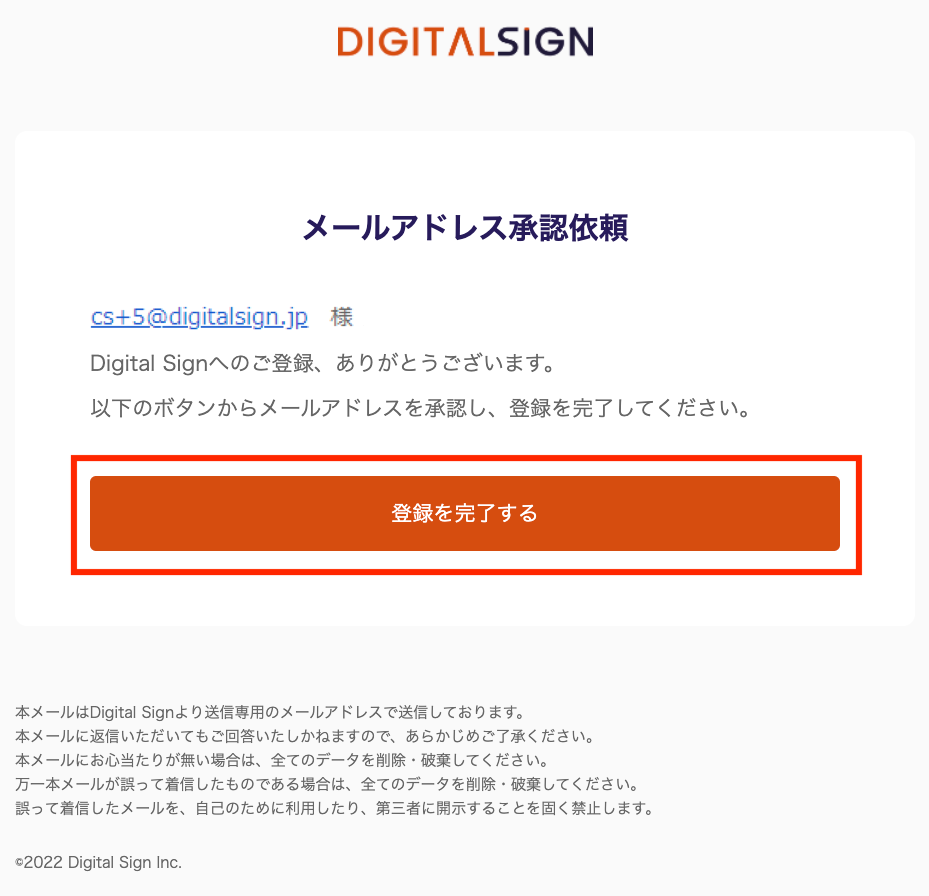The height and width of the screenshot is (896, 929).
Task: Select the メールアドレス承認依頼 heading
Action: pos(465,229)
